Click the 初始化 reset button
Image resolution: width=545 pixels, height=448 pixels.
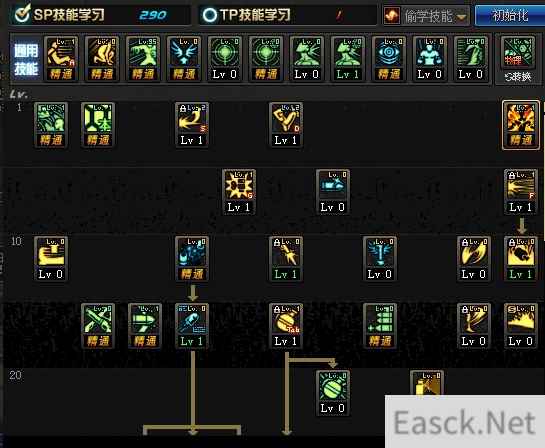coord(510,15)
